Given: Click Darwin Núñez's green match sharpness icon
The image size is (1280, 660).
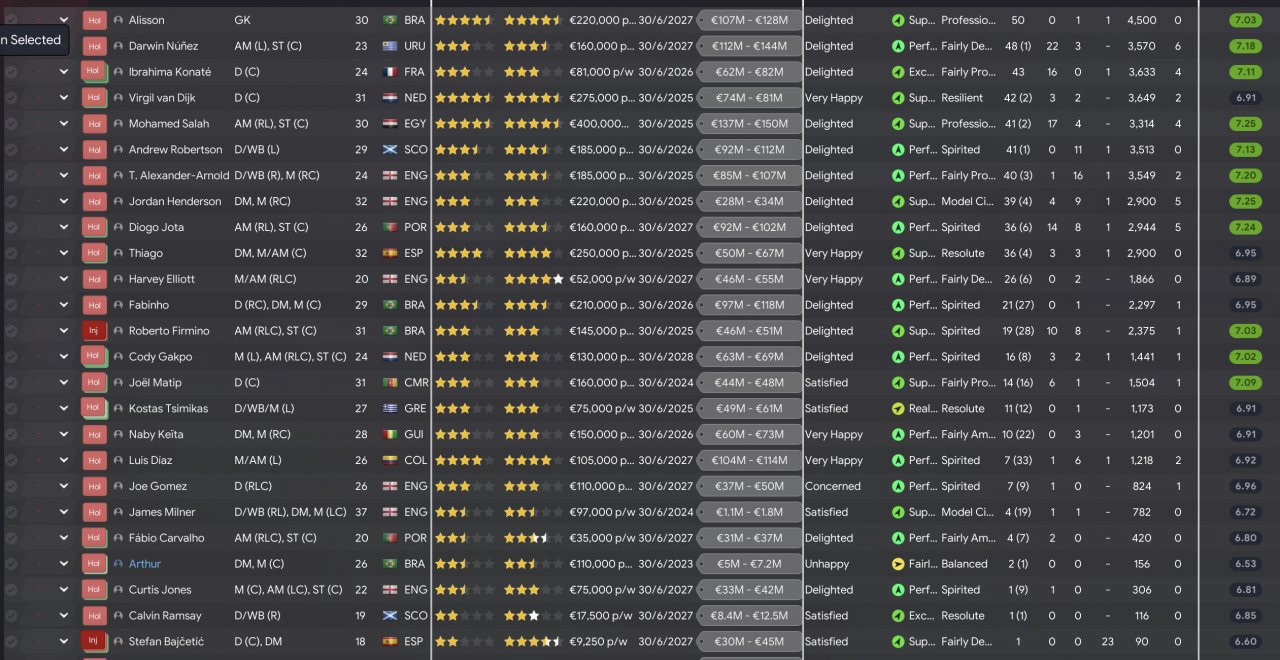Looking at the screenshot, I should 897,46.
